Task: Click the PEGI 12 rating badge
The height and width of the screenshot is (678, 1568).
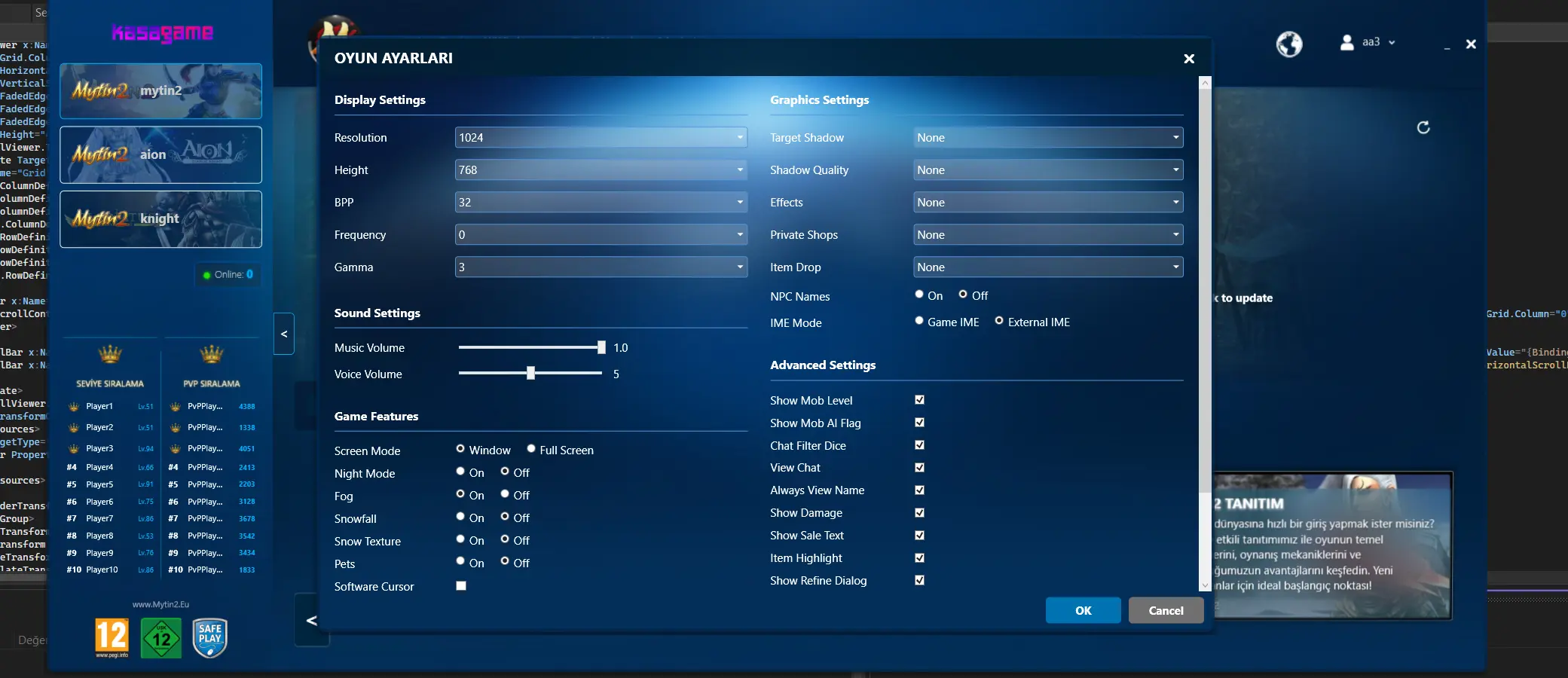Action: [112, 637]
